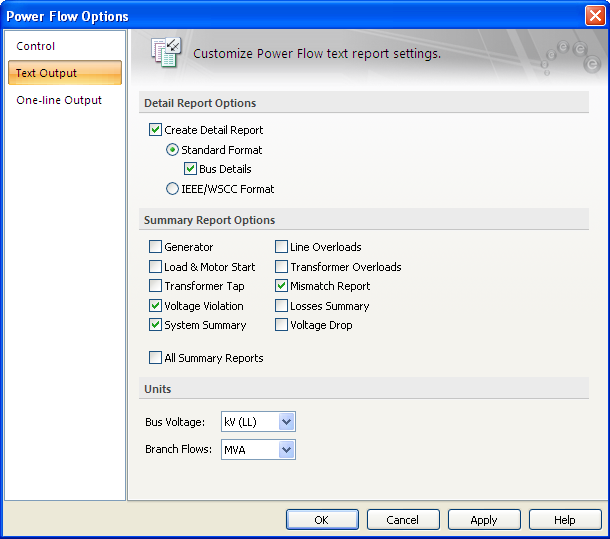Close the Power Flow Options dialog
The height and width of the screenshot is (539, 610).
[x=595, y=15]
